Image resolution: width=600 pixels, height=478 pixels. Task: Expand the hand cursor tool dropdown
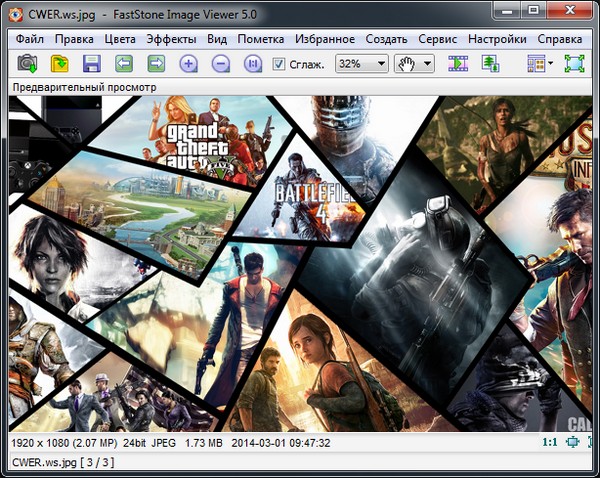tap(414, 64)
